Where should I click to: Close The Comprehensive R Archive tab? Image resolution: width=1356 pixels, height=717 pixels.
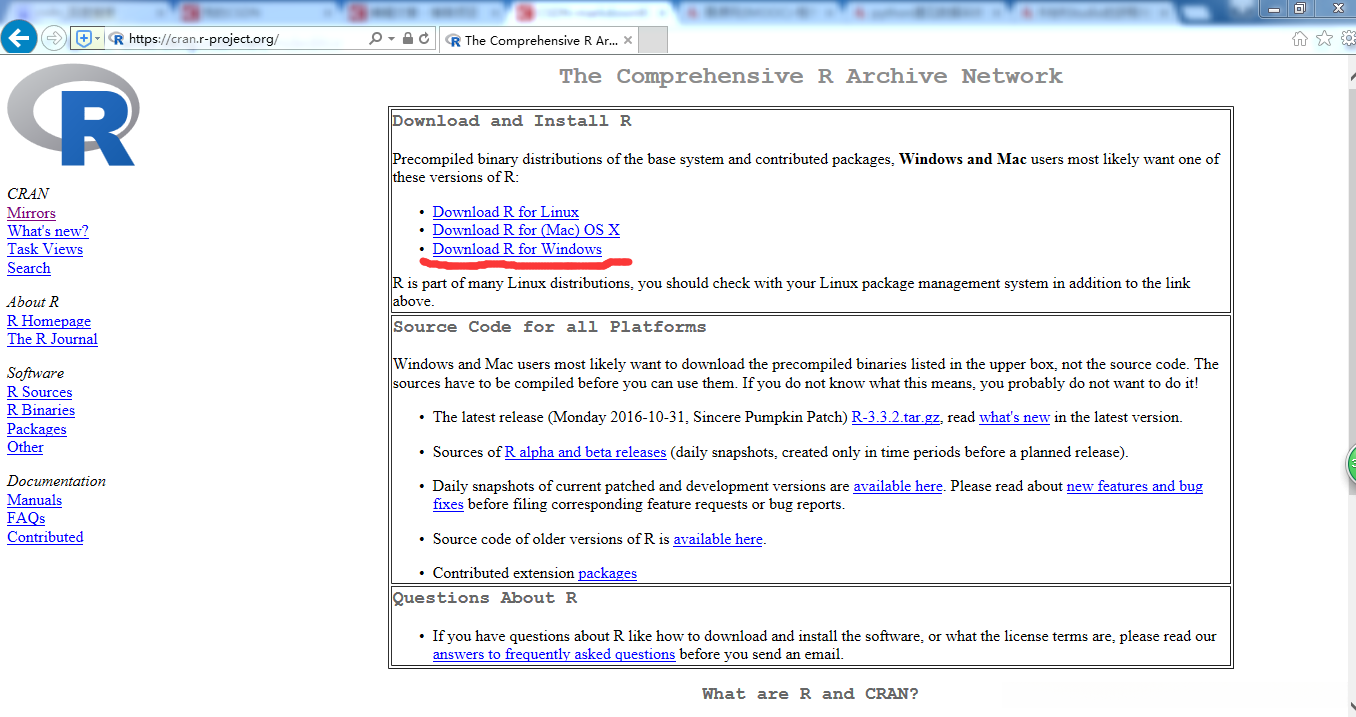628,40
